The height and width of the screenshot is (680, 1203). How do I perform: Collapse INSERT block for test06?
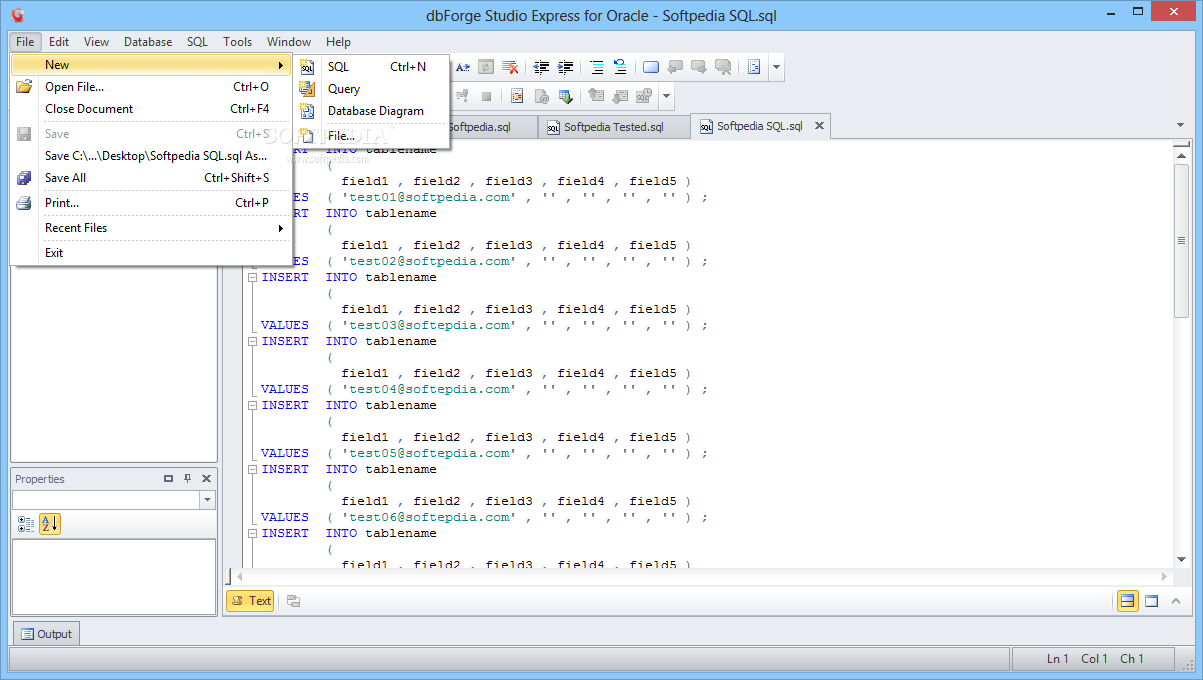[x=252, y=469]
